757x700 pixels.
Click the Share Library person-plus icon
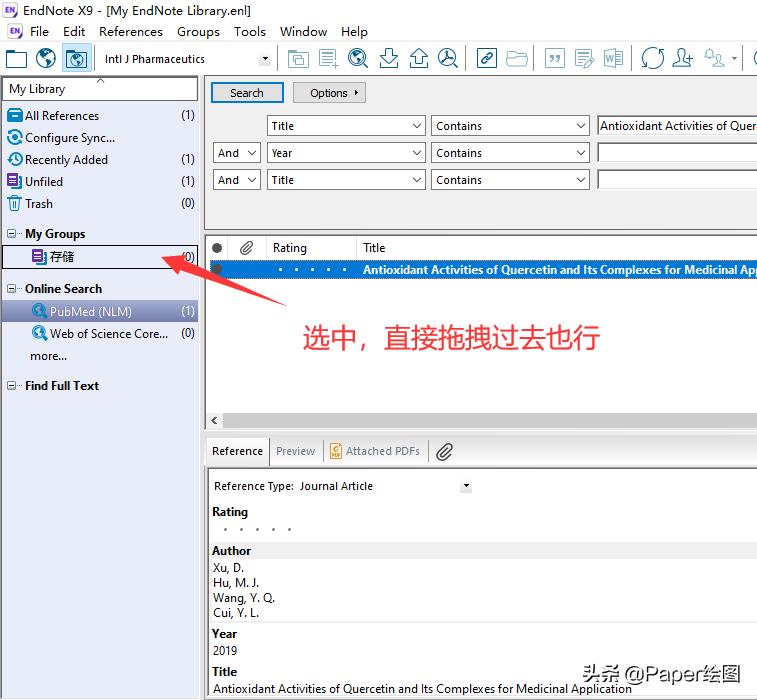(x=683, y=59)
